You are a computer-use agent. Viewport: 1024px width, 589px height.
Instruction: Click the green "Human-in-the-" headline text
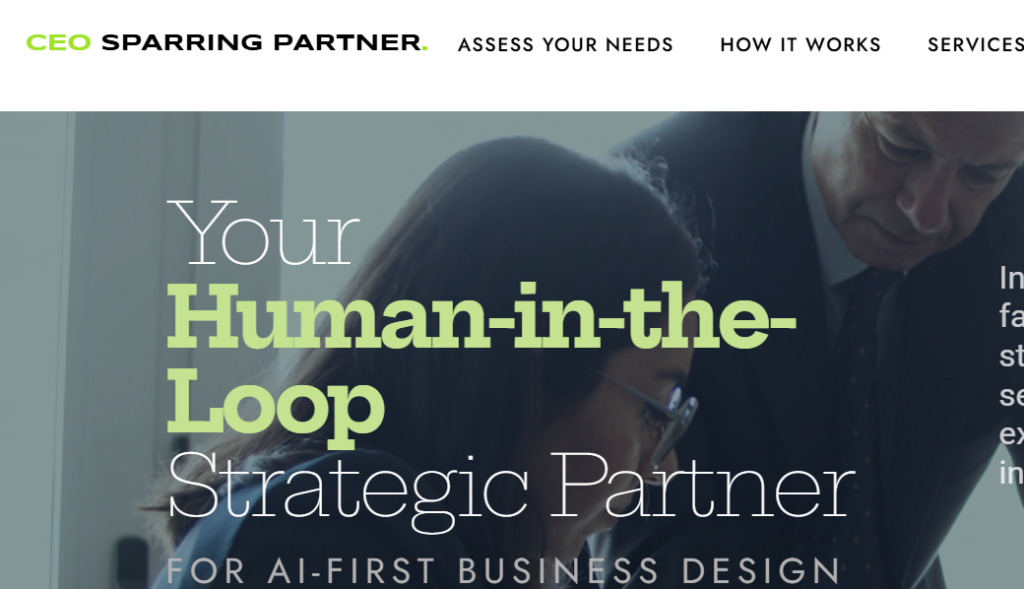(482, 316)
